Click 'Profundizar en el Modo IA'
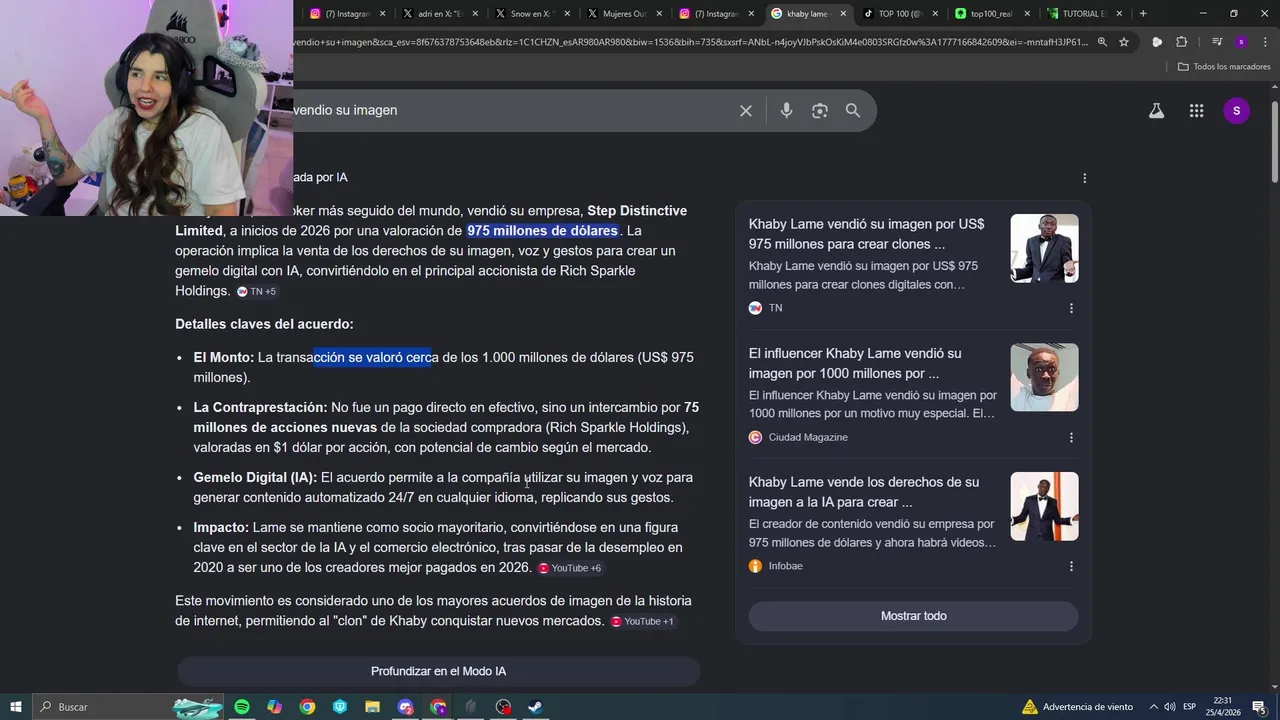This screenshot has width=1280, height=720. [x=438, y=672]
